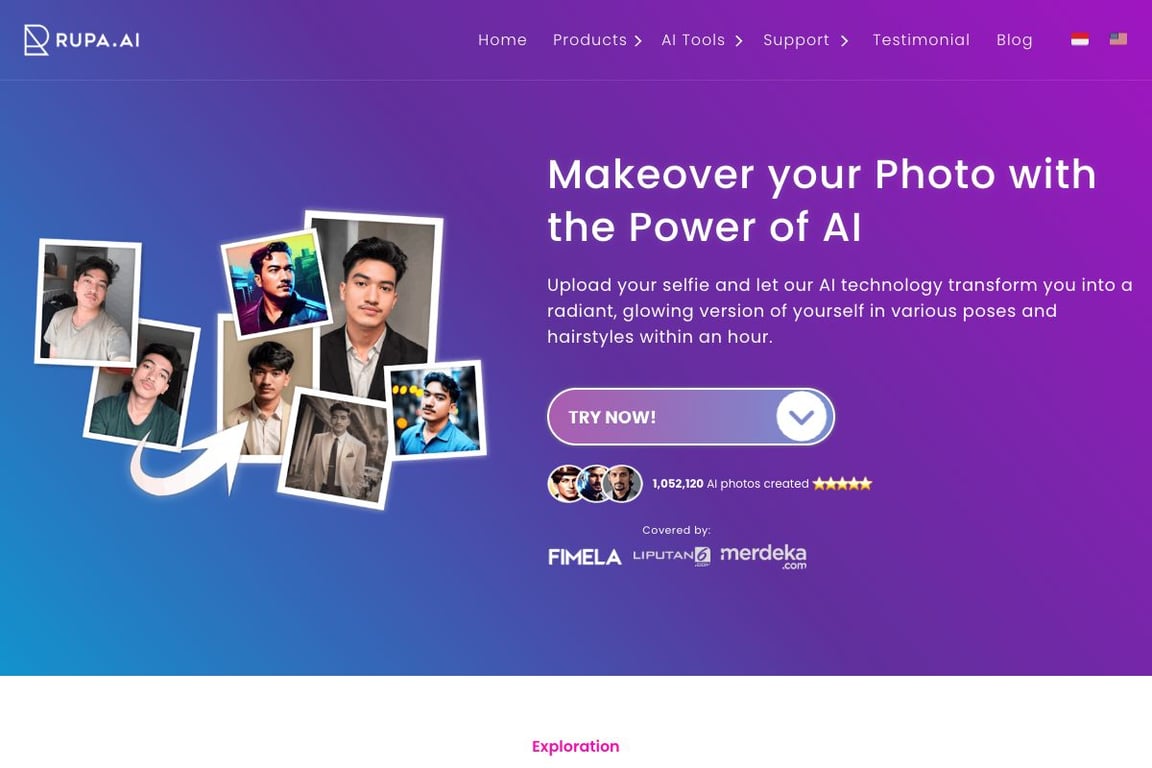Open the Testimonial menu item
The height and width of the screenshot is (768, 1152).
pyautogui.click(x=921, y=40)
